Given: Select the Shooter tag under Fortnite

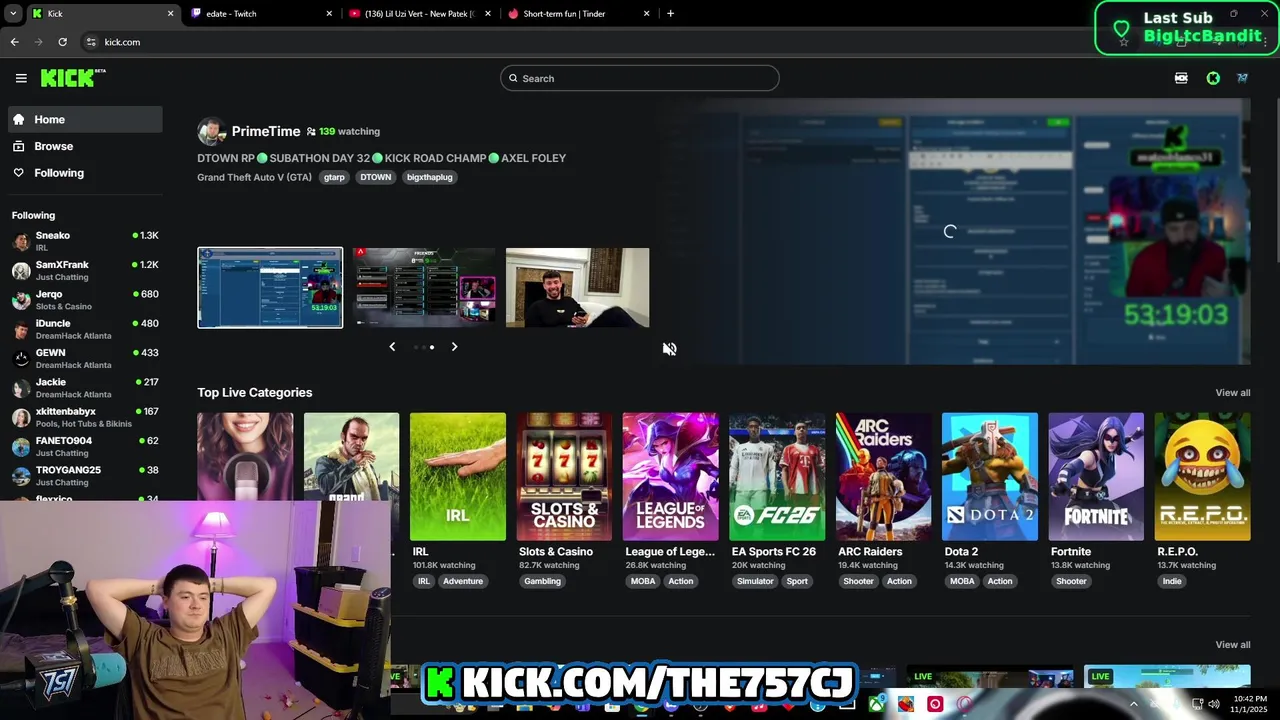Looking at the screenshot, I should 1071,581.
